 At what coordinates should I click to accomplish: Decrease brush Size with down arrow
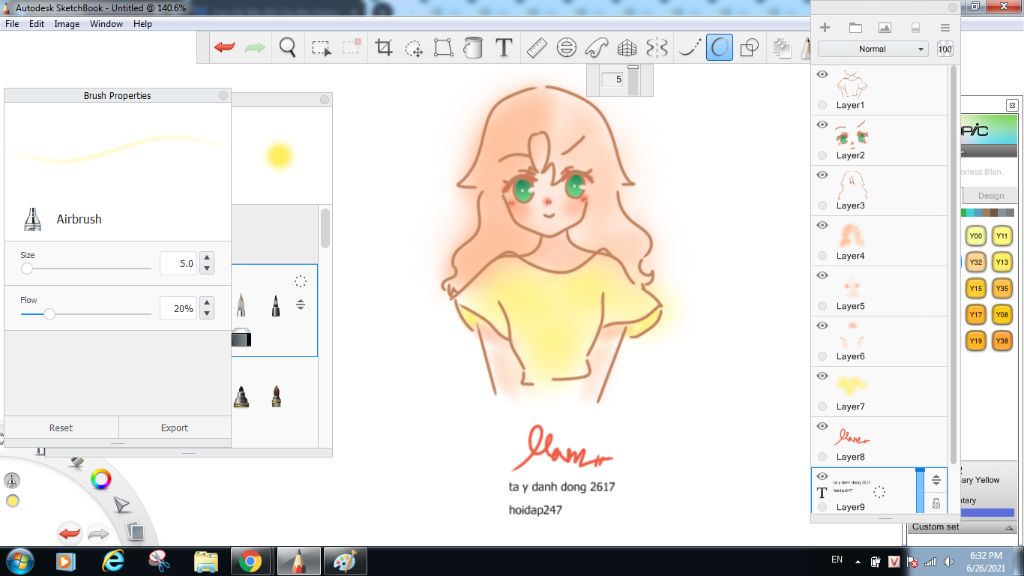tap(207, 268)
